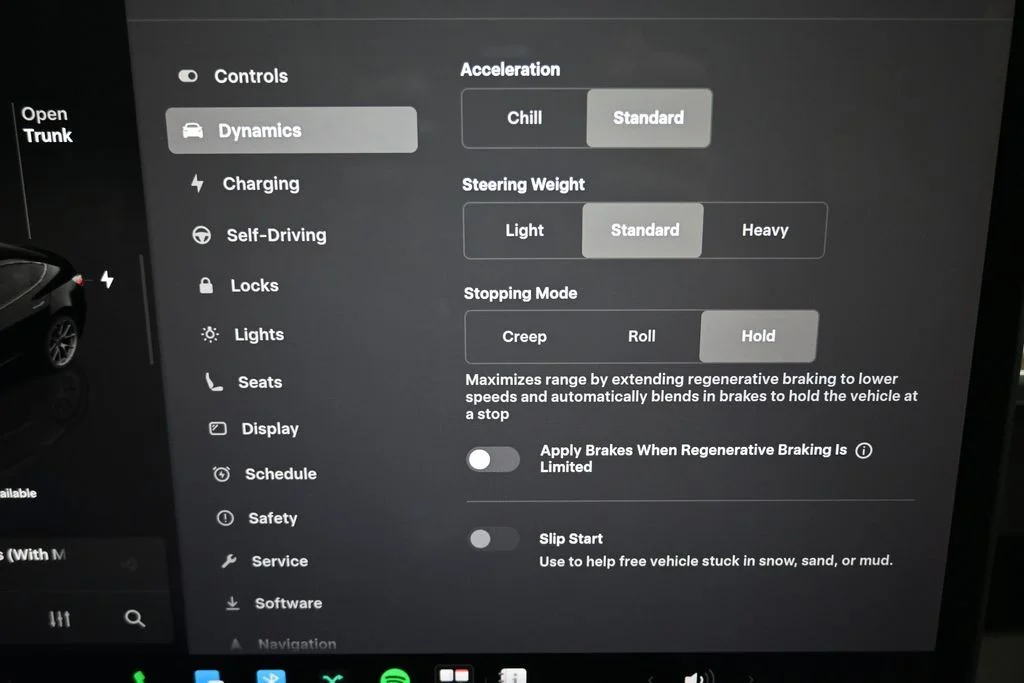This screenshot has width=1024, height=683.
Task: Toggle the Slip Start switch
Action: click(x=494, y=539)
